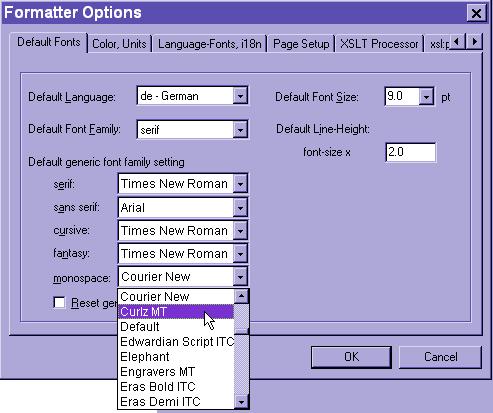Pick Engravers MT font

pyautogui.click(x=176, y=371)
